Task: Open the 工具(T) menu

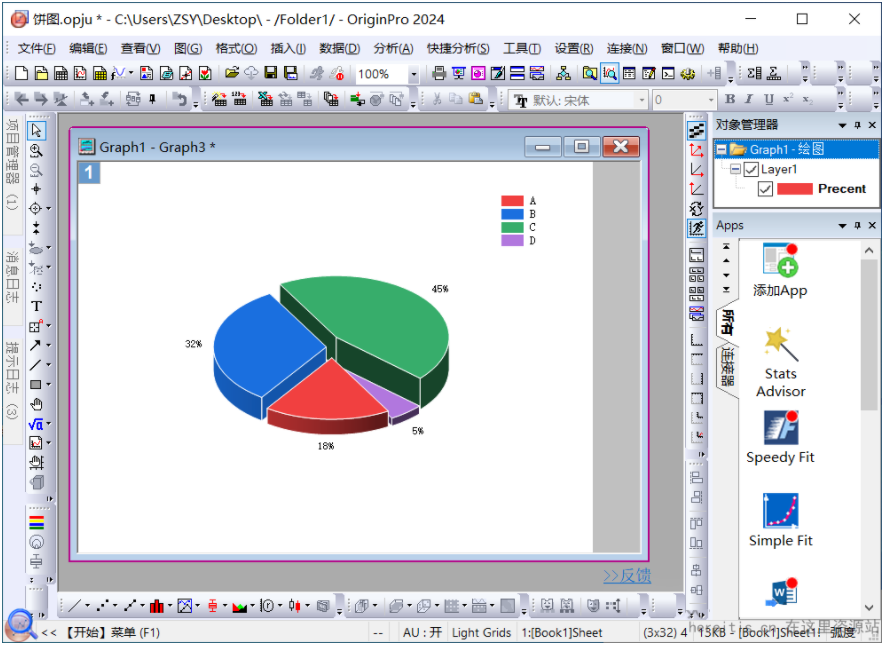Action: [522, 49]
